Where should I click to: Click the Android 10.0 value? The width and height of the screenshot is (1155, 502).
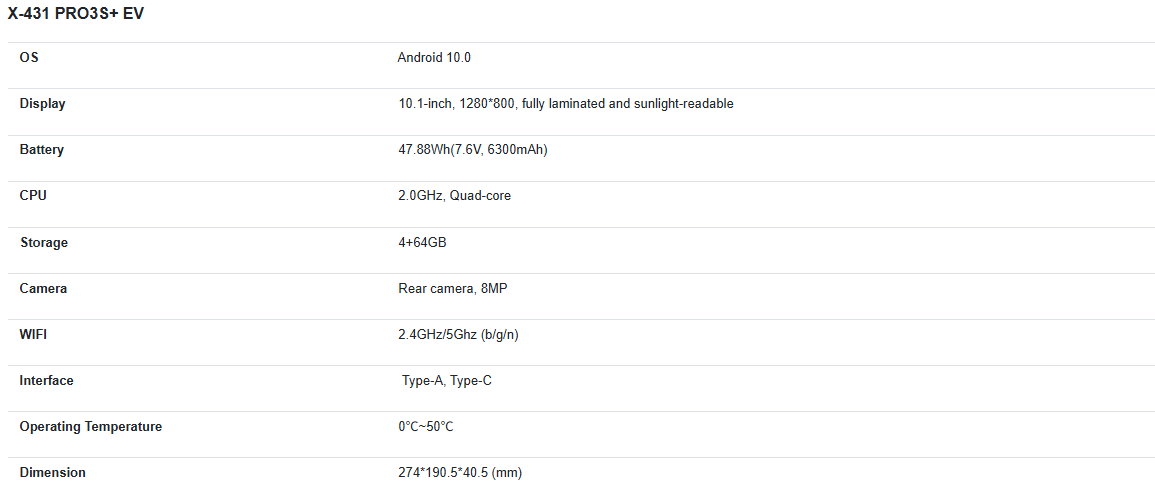click(x=434, y=57)
